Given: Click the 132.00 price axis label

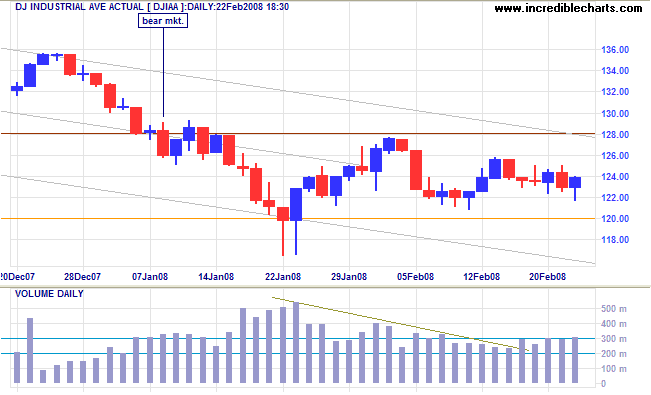Looking at the screenshot, I should (615, 92).
